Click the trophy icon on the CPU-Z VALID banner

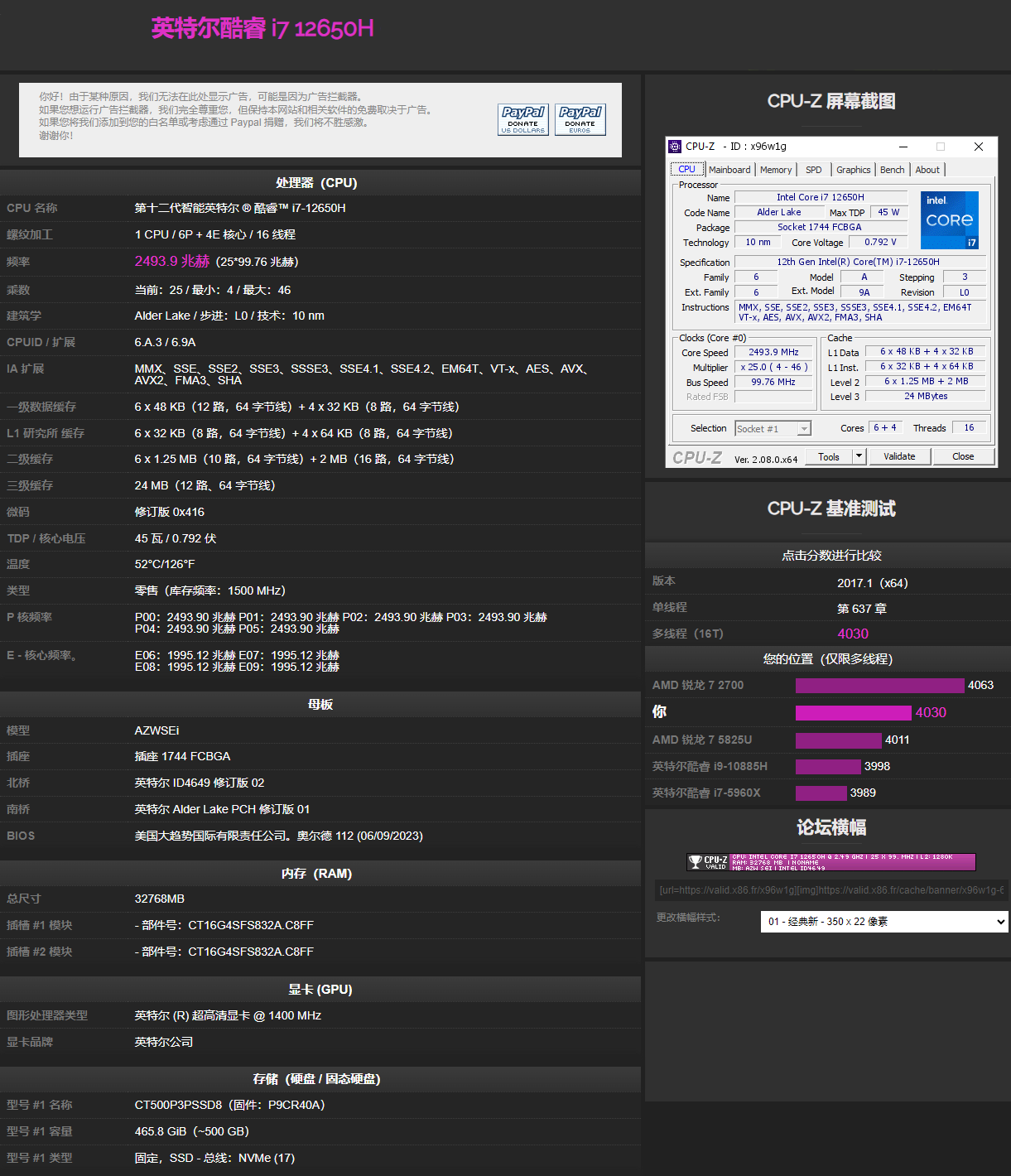click(696, 861)
